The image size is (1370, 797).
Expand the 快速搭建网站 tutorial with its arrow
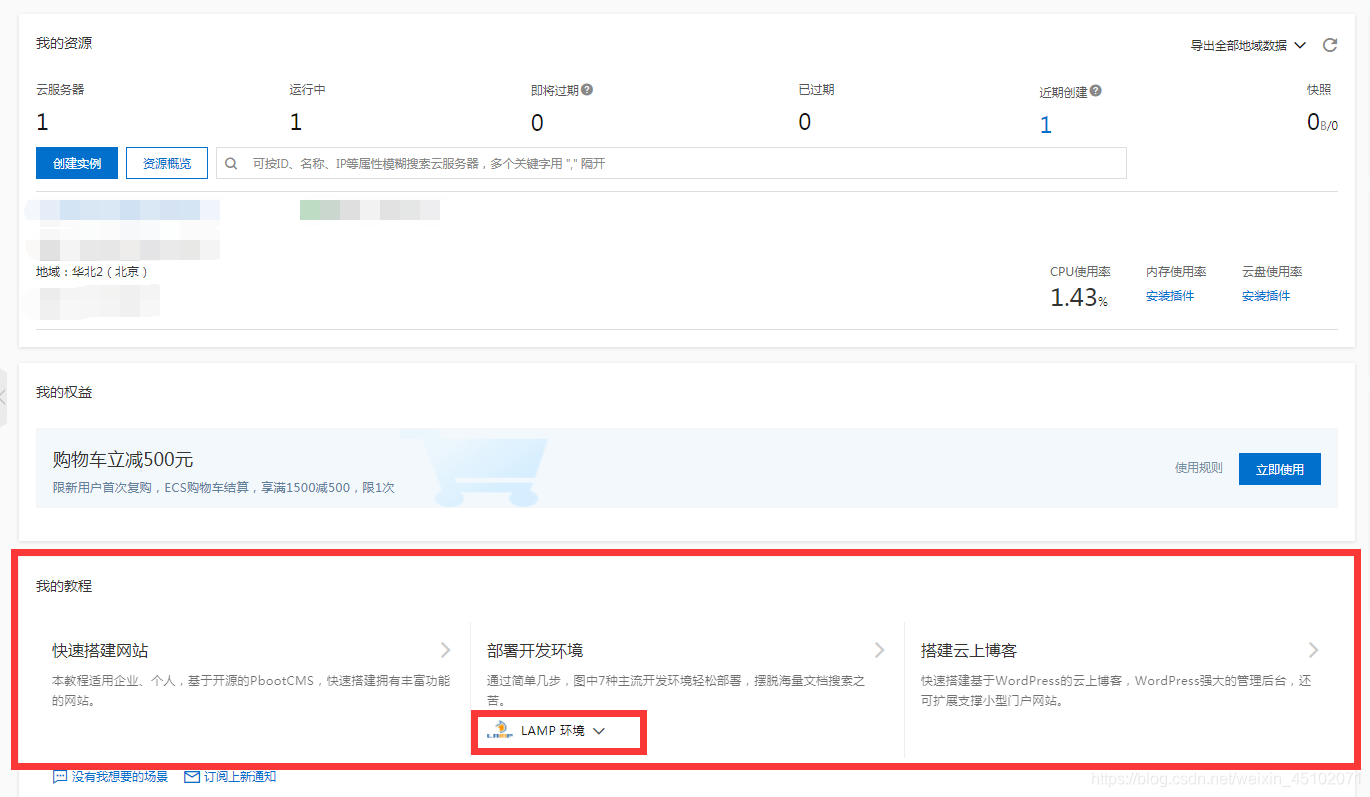pyautogui.click(x=446, y=650)
